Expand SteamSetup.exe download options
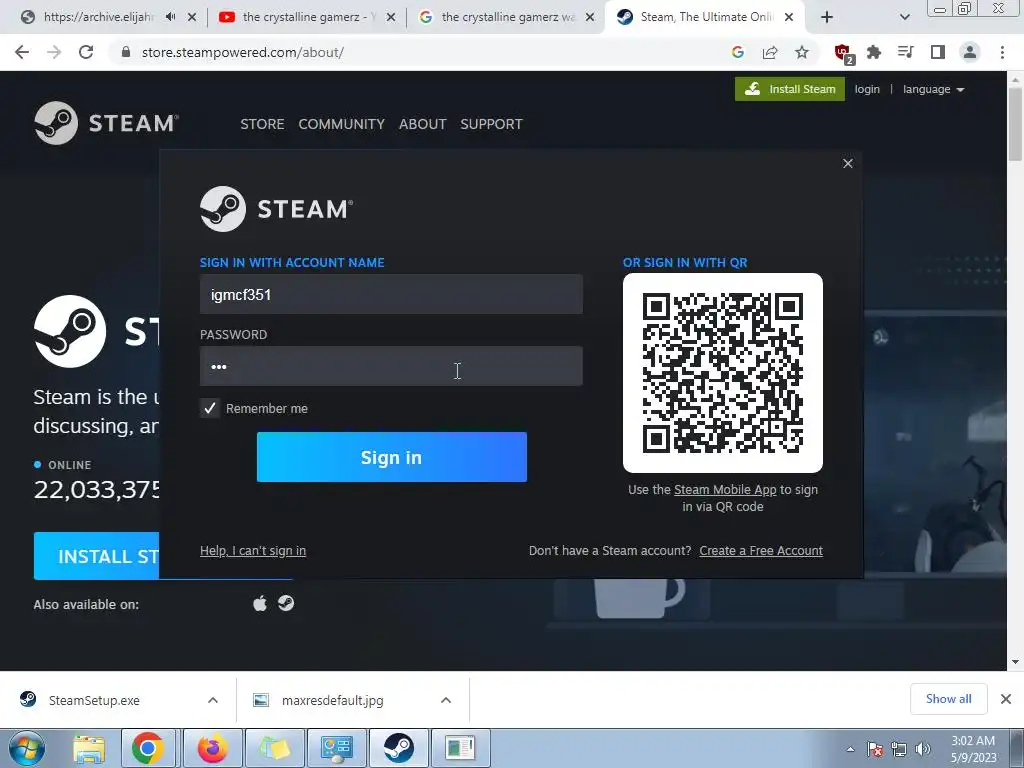1024x768 pixels. pyautogui.click(x=213, y=700)
